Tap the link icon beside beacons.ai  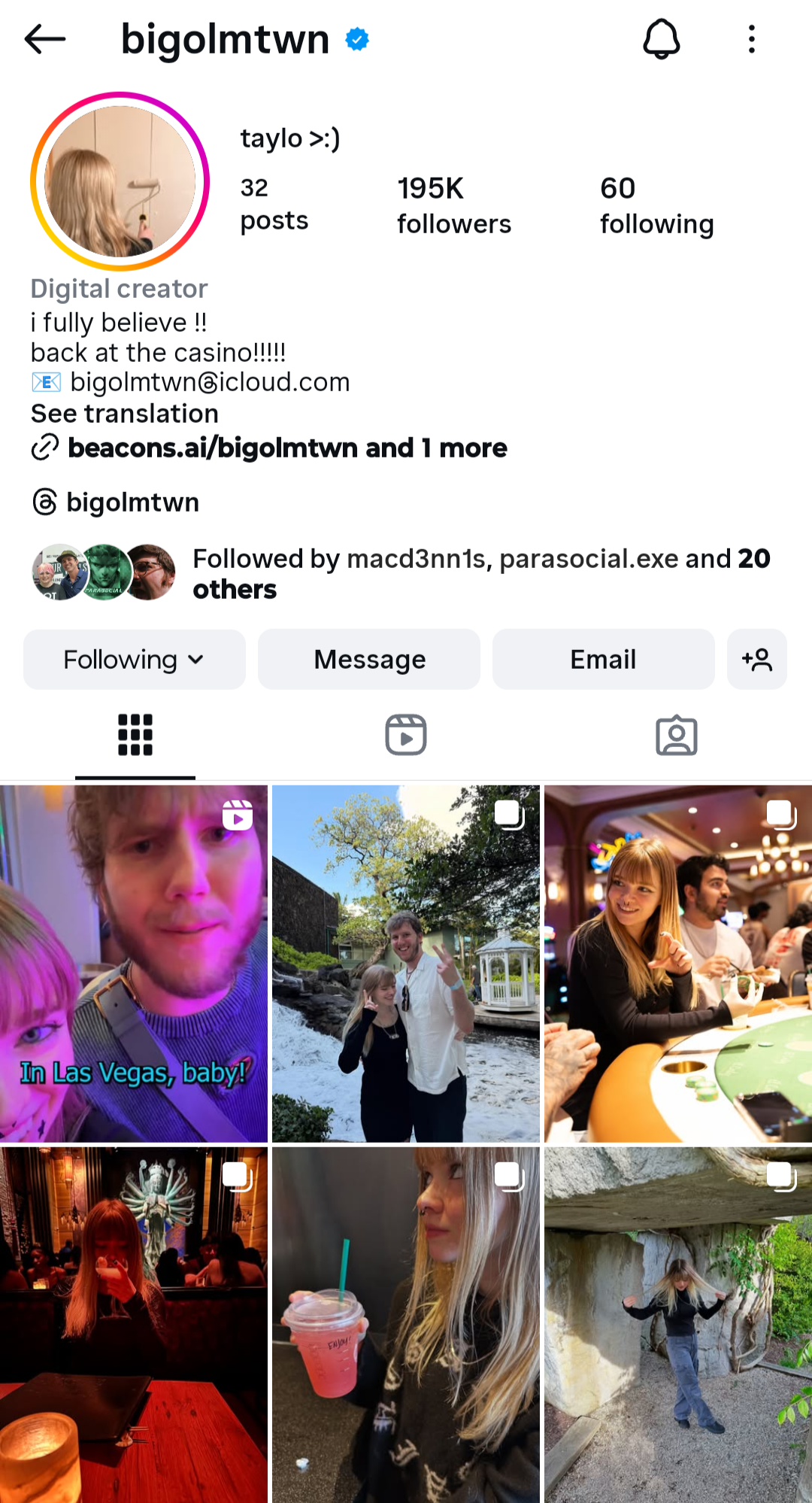[45, 448]
